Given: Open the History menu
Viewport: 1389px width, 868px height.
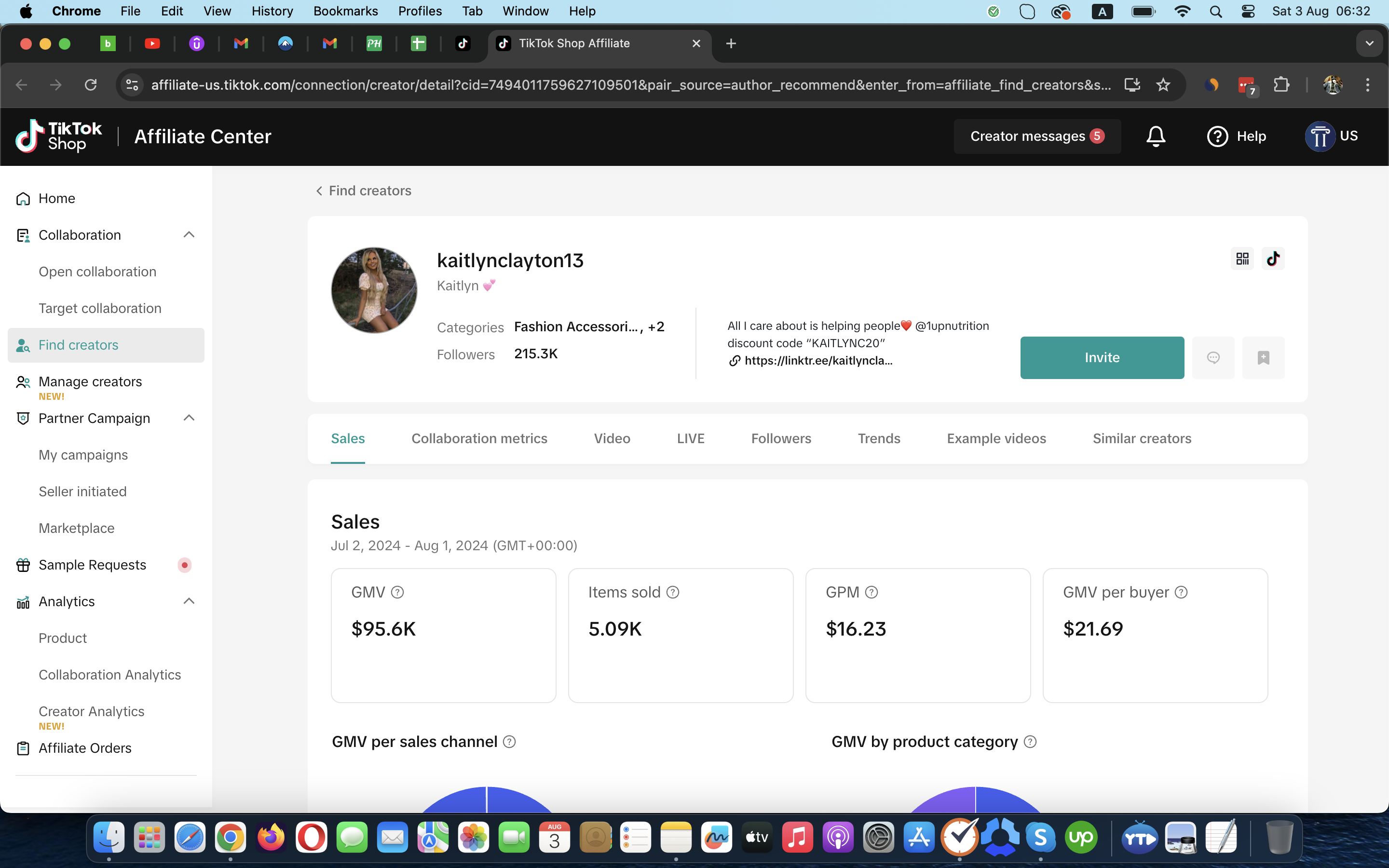Looking at the screenshot, I should click(x=272, y=12).
